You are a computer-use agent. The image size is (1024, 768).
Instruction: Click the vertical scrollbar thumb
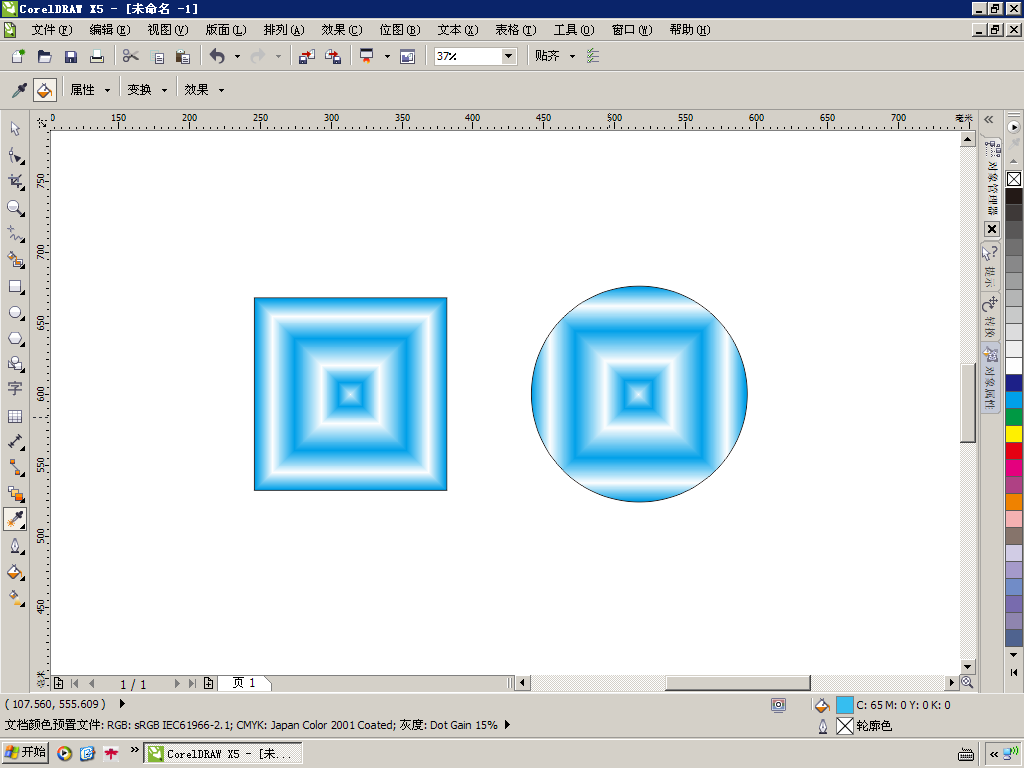click(968, 402)
